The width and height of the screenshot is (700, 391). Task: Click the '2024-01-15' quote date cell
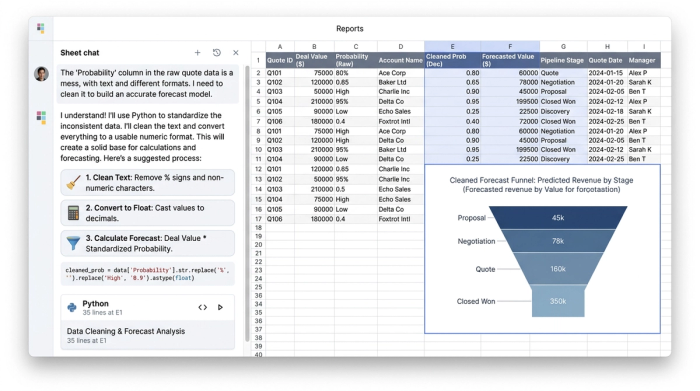607,73
